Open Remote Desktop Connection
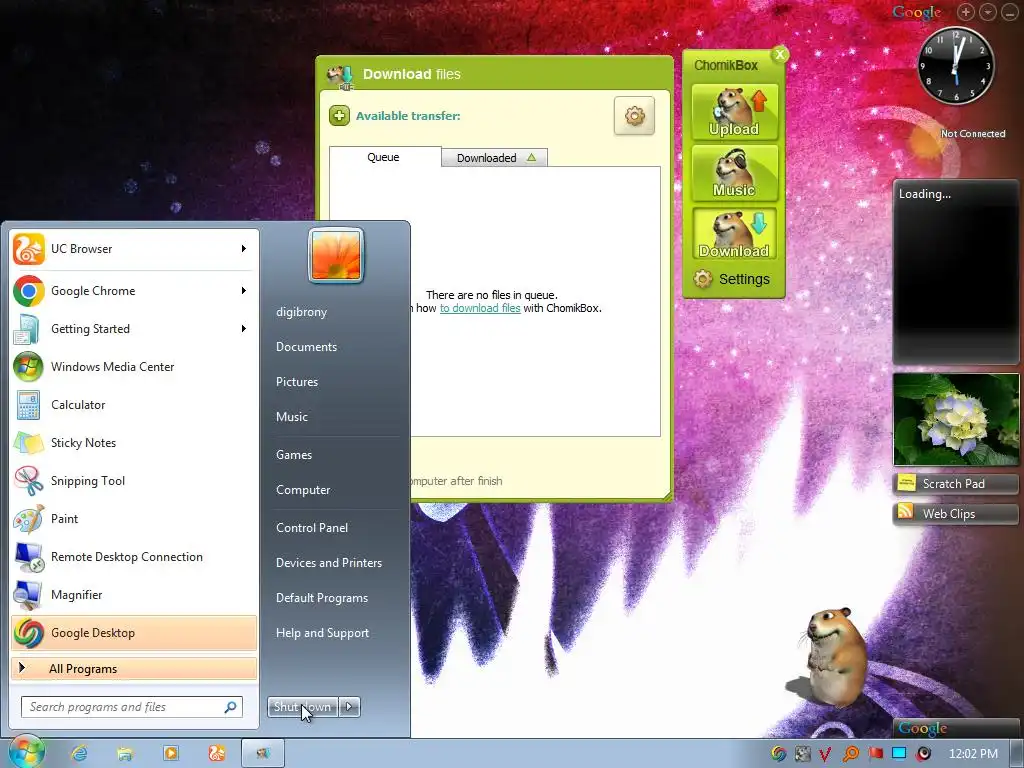This screenshot has width=1024, height=768. (x=134, y=557)
